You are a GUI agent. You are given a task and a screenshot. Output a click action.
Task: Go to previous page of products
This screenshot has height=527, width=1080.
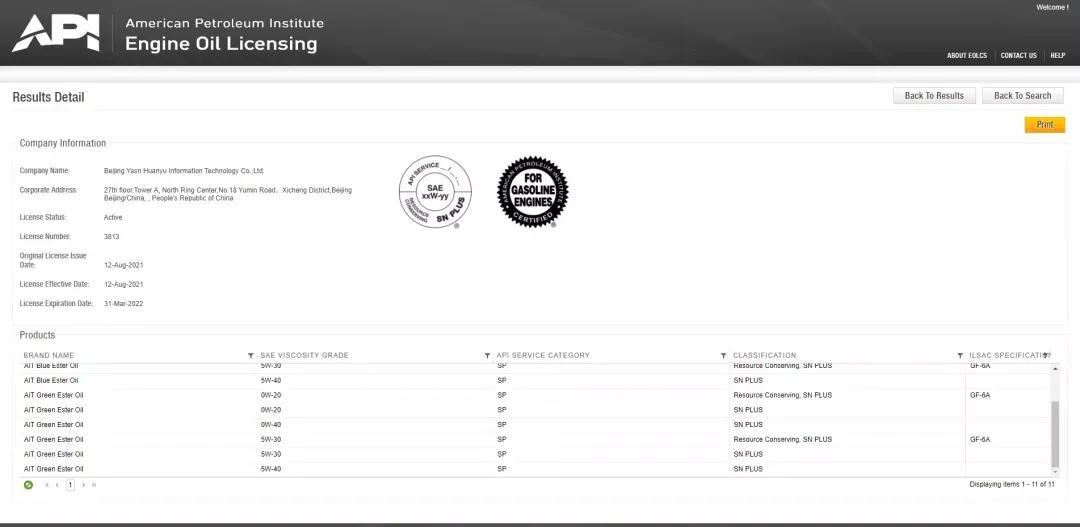[57, 485]
